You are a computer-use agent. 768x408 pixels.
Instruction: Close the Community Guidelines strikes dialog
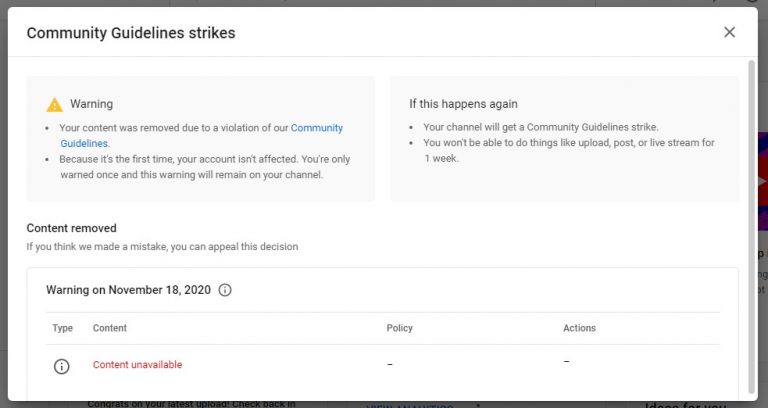pos(729,32)
